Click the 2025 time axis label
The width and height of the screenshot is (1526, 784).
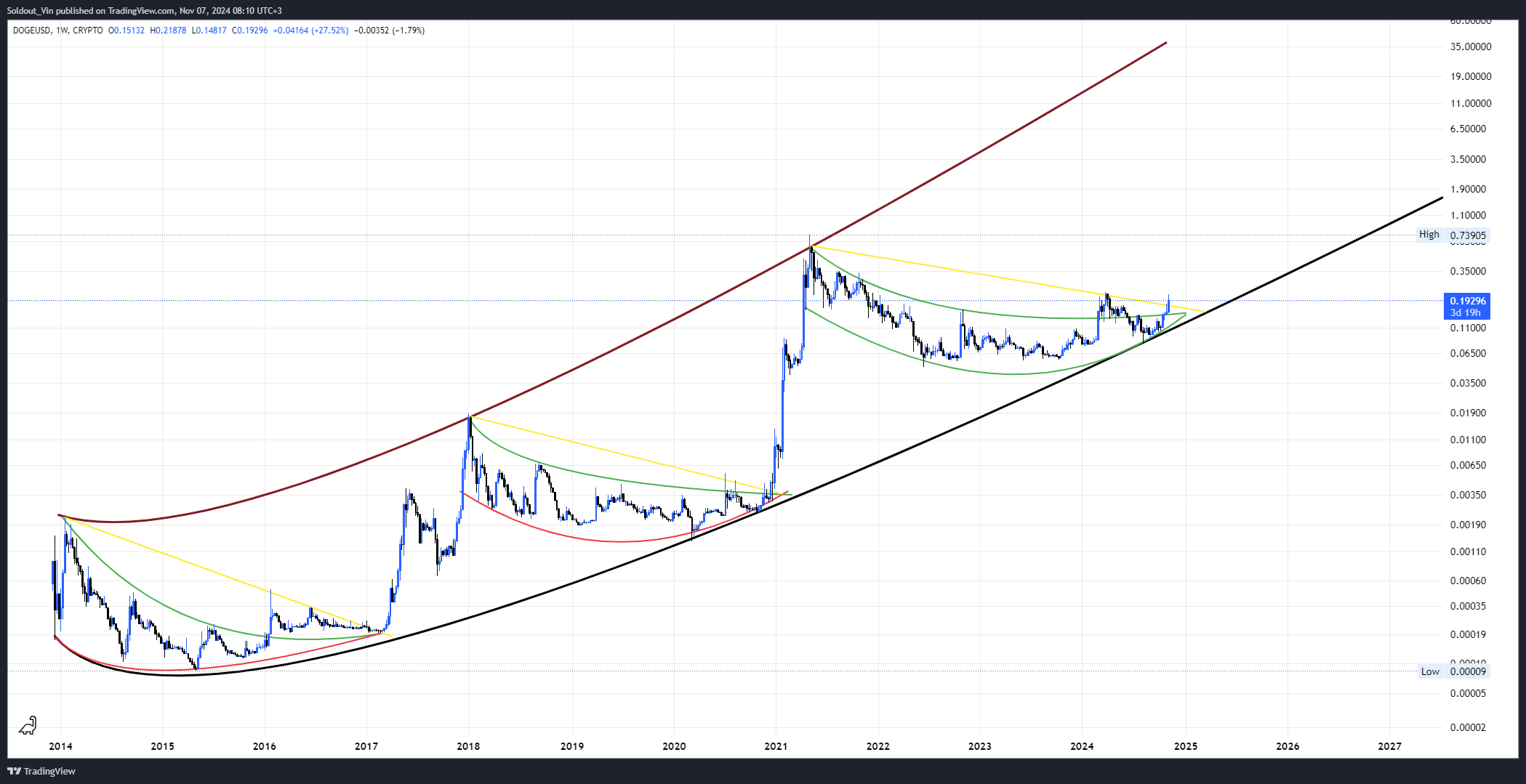[x=1186, y=746]
